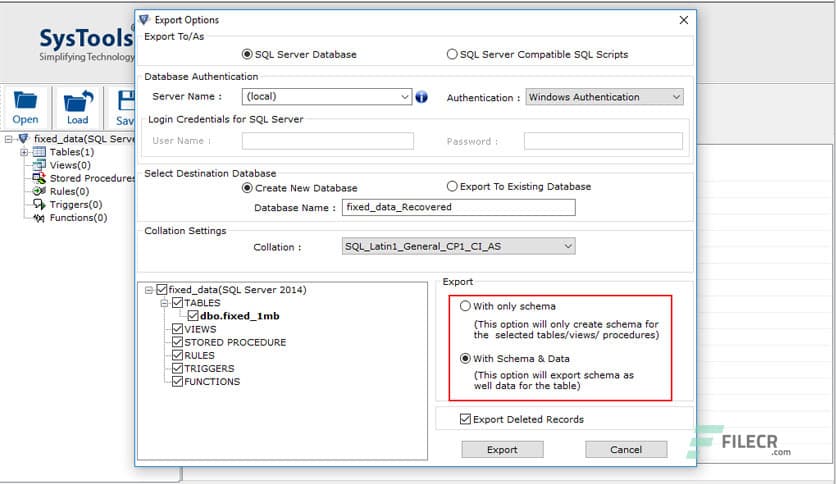Uncheck the fixed_data(SQL Server 2014) root checkbox
This screenshot has height=484, width=836.
162,290
